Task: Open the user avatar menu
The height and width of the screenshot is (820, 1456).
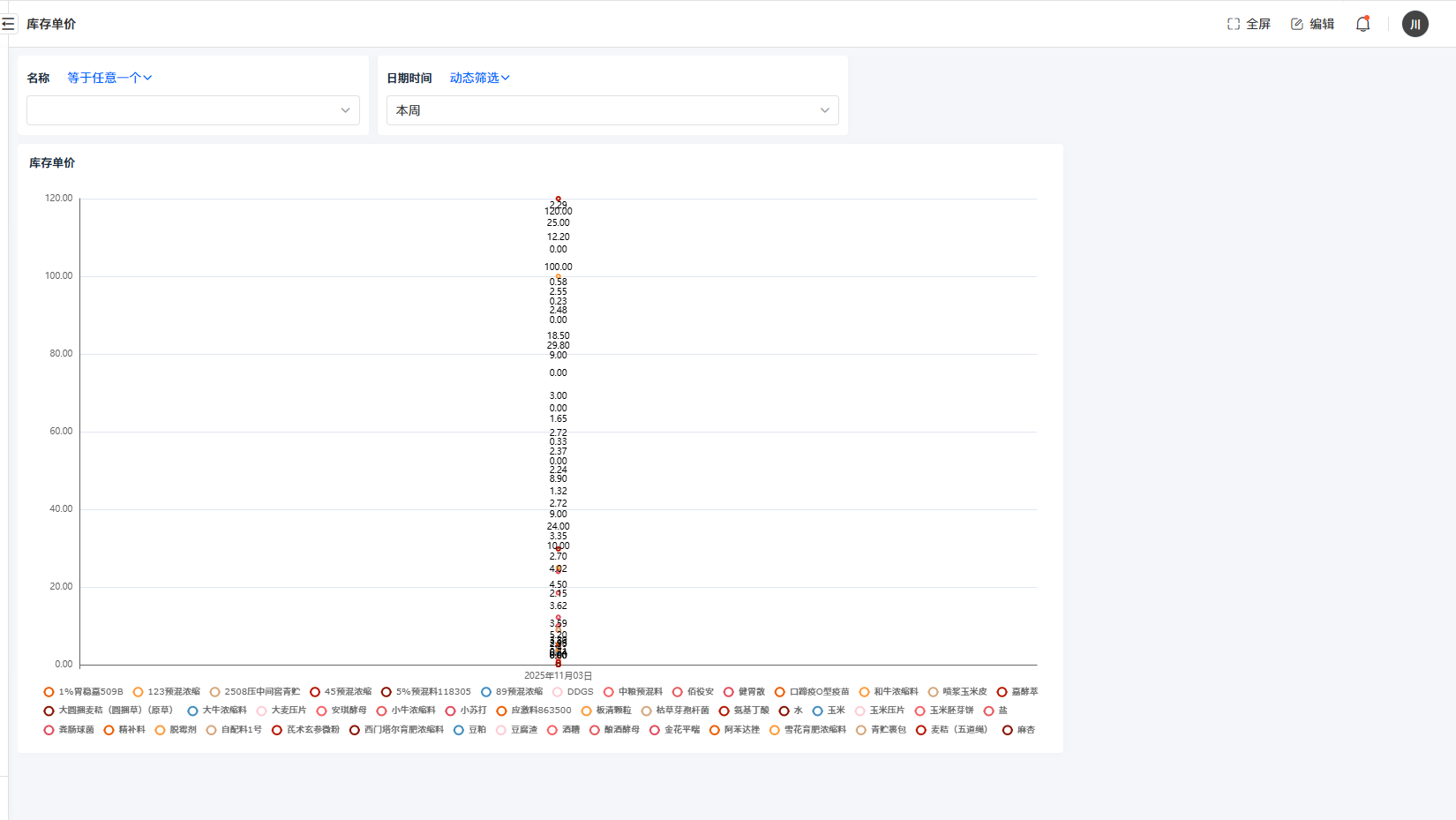Action: (1415, 24)
